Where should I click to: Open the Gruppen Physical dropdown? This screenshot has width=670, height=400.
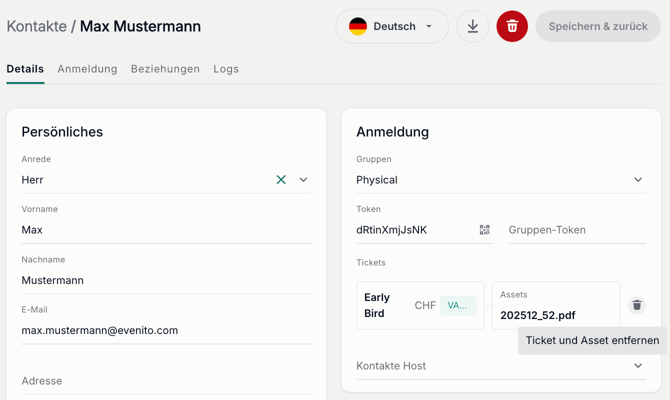click(x=501, y=180)
